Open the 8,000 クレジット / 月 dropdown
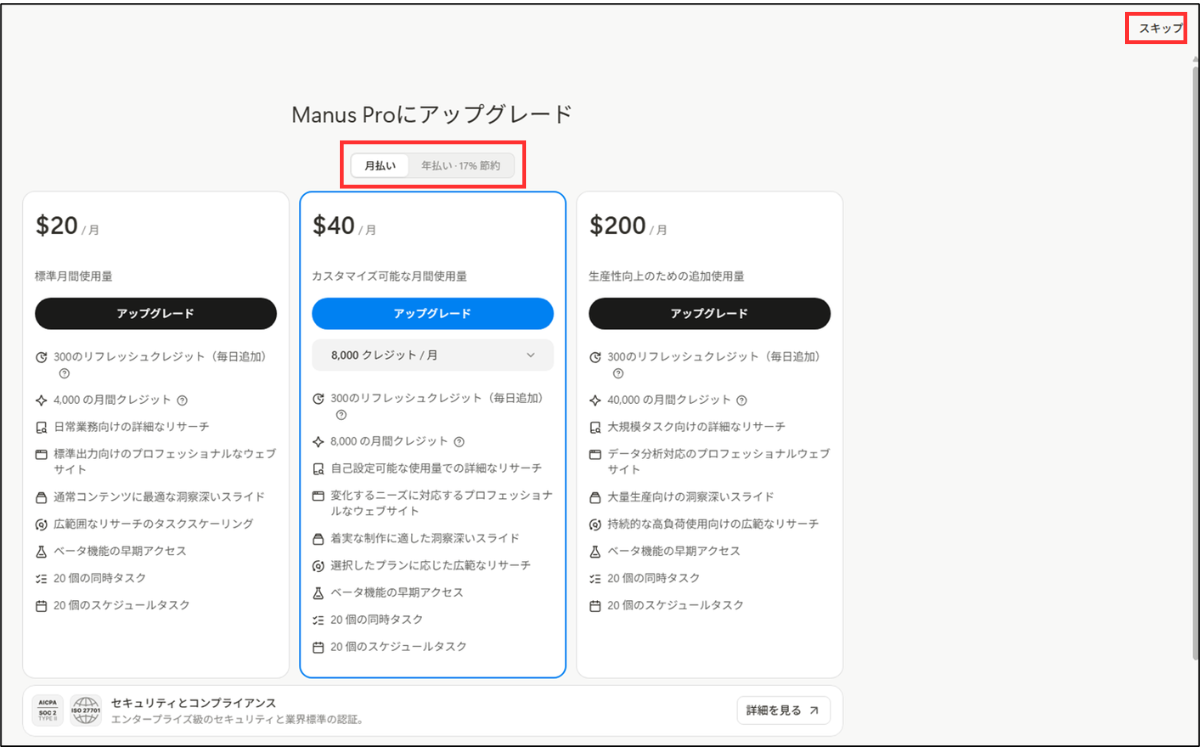Screen dimensions: 1200x750 [433, 355]
